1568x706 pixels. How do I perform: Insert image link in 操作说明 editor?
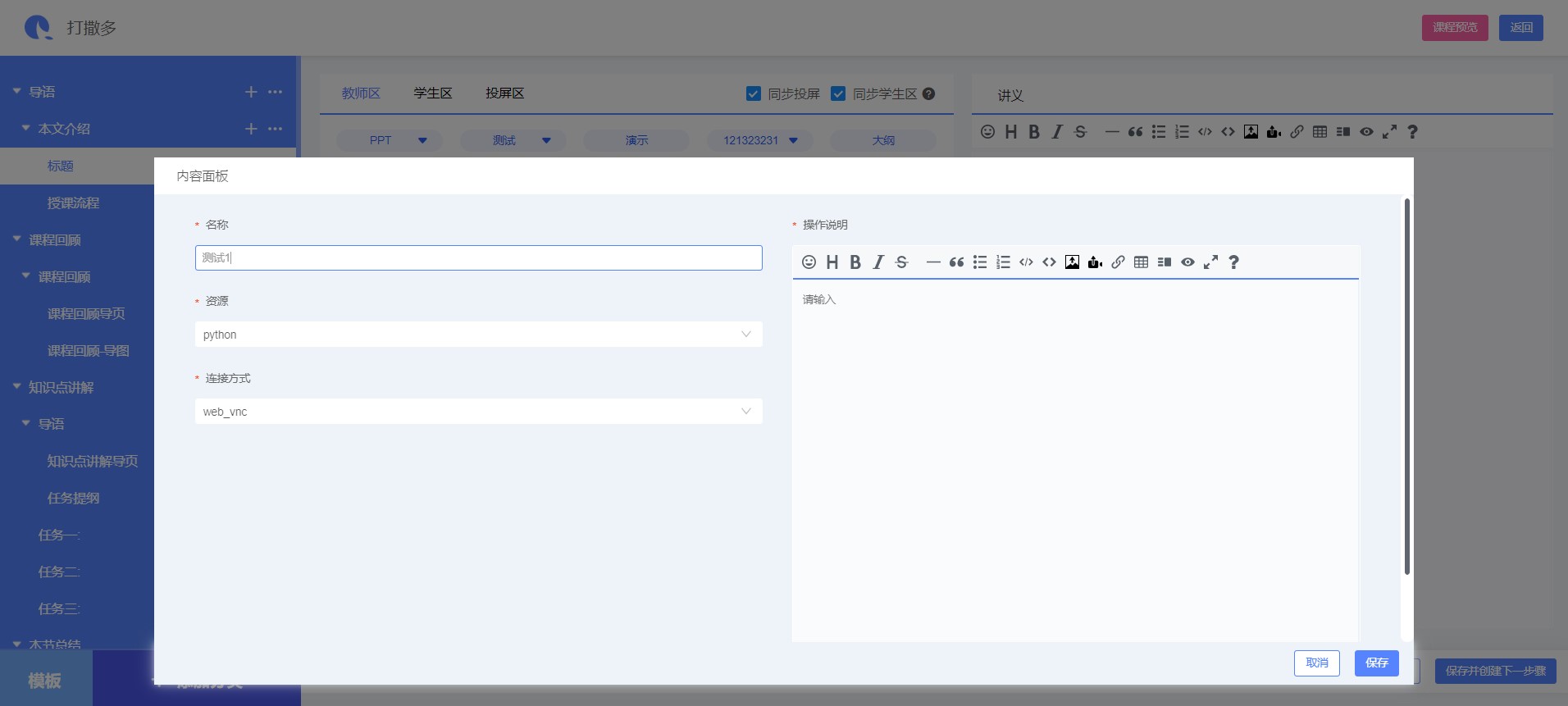tap(1072, 262)
